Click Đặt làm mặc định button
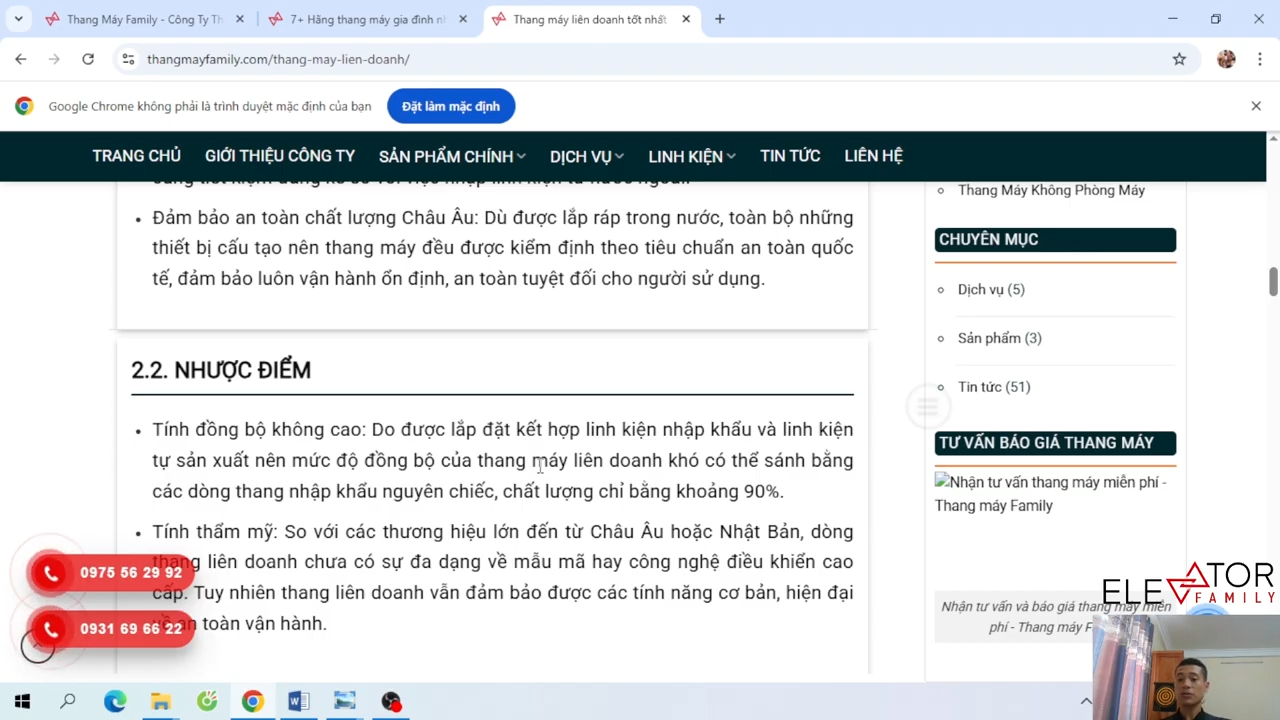The image size is (1280, 720). 450,106
